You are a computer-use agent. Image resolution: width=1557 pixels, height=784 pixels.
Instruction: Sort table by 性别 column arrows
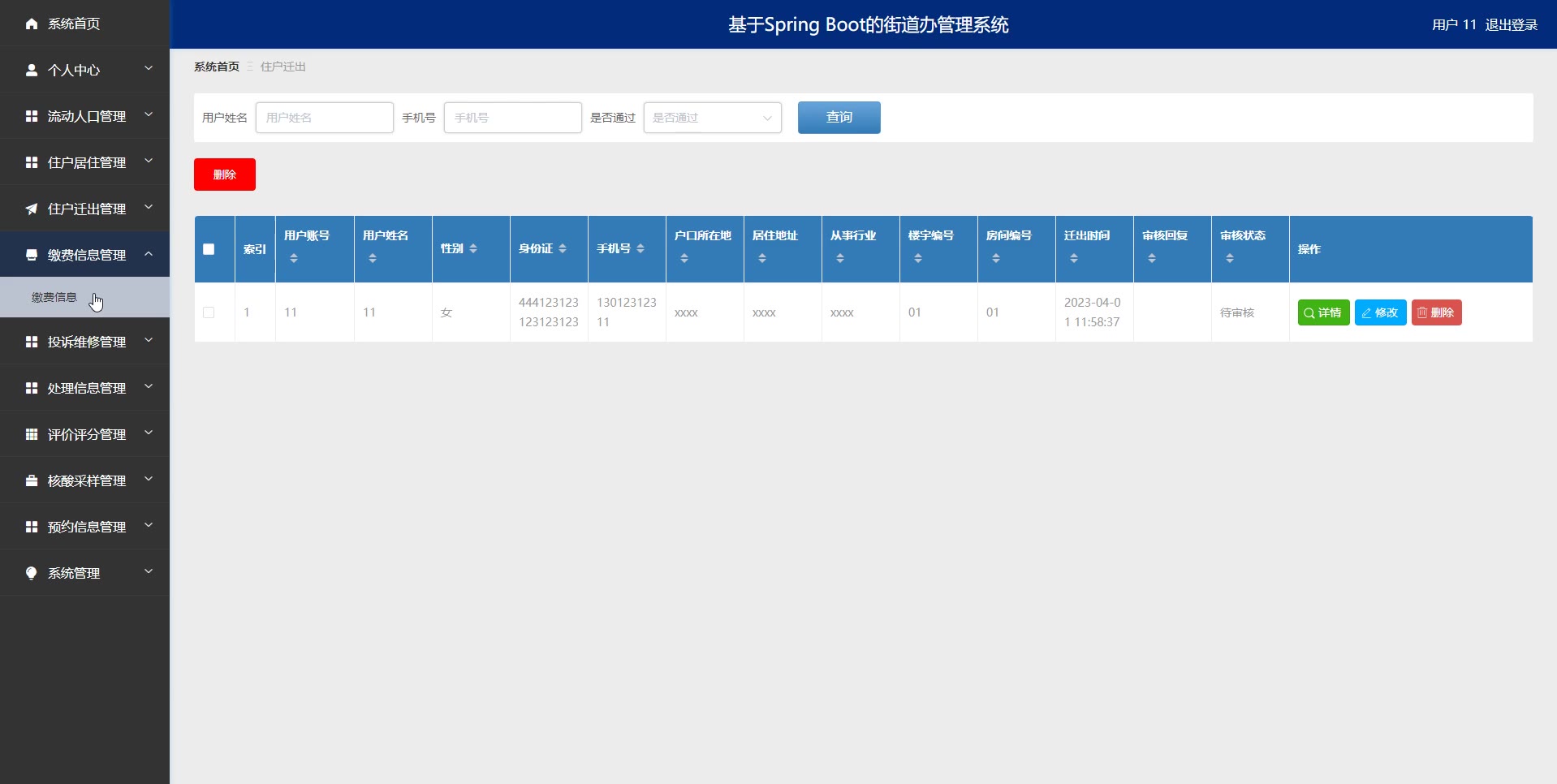[473, 248]
